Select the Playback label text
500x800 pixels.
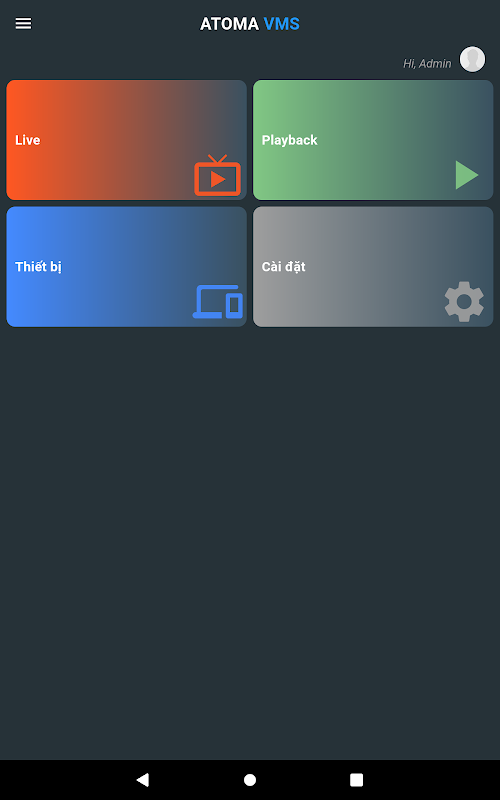pos(289,140)
